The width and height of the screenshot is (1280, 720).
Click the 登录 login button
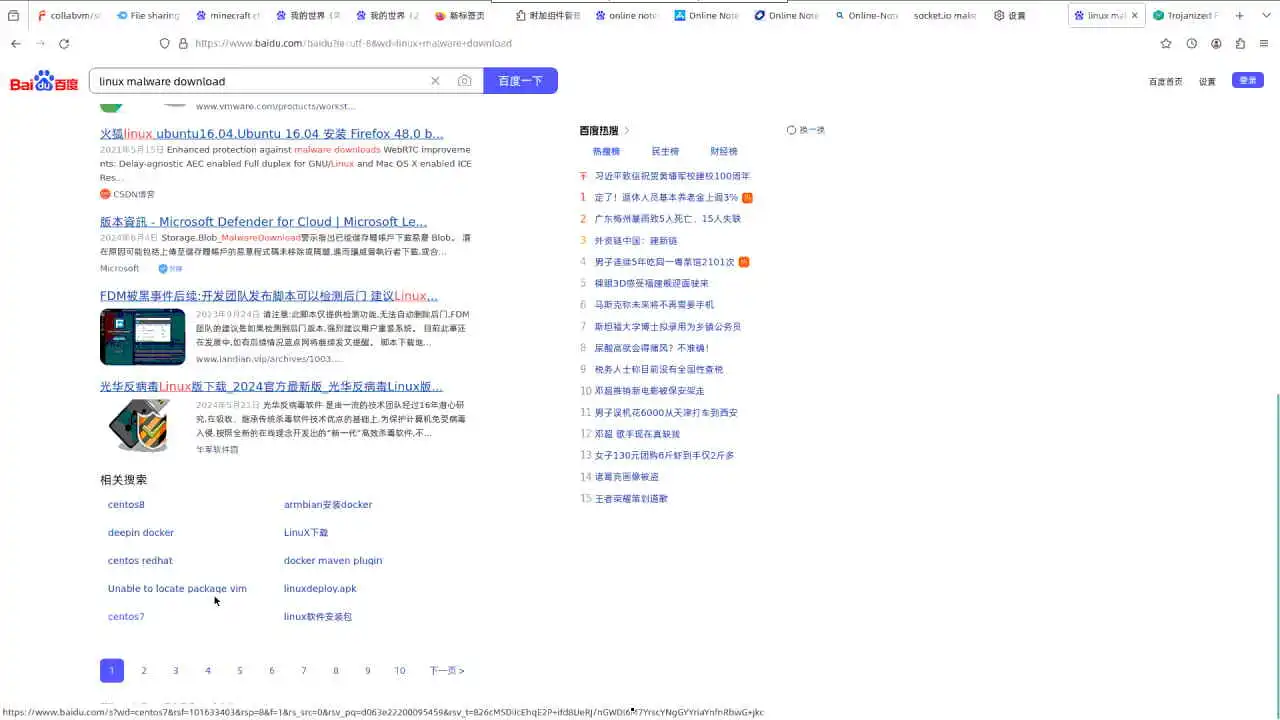click(1248, 80)
